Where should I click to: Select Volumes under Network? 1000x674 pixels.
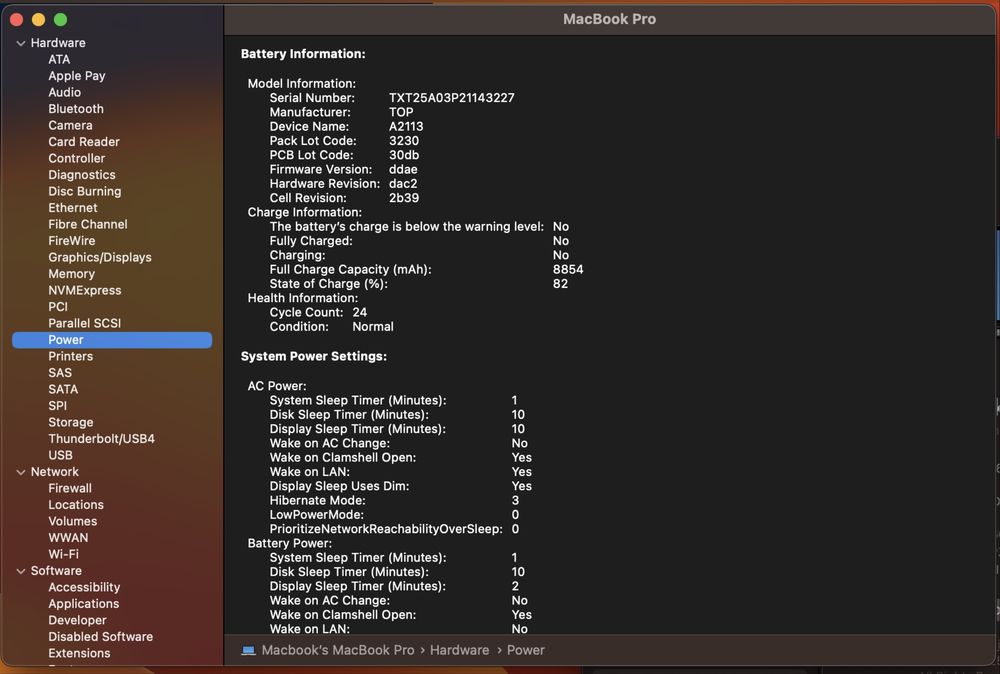click(x=73, y=522)
